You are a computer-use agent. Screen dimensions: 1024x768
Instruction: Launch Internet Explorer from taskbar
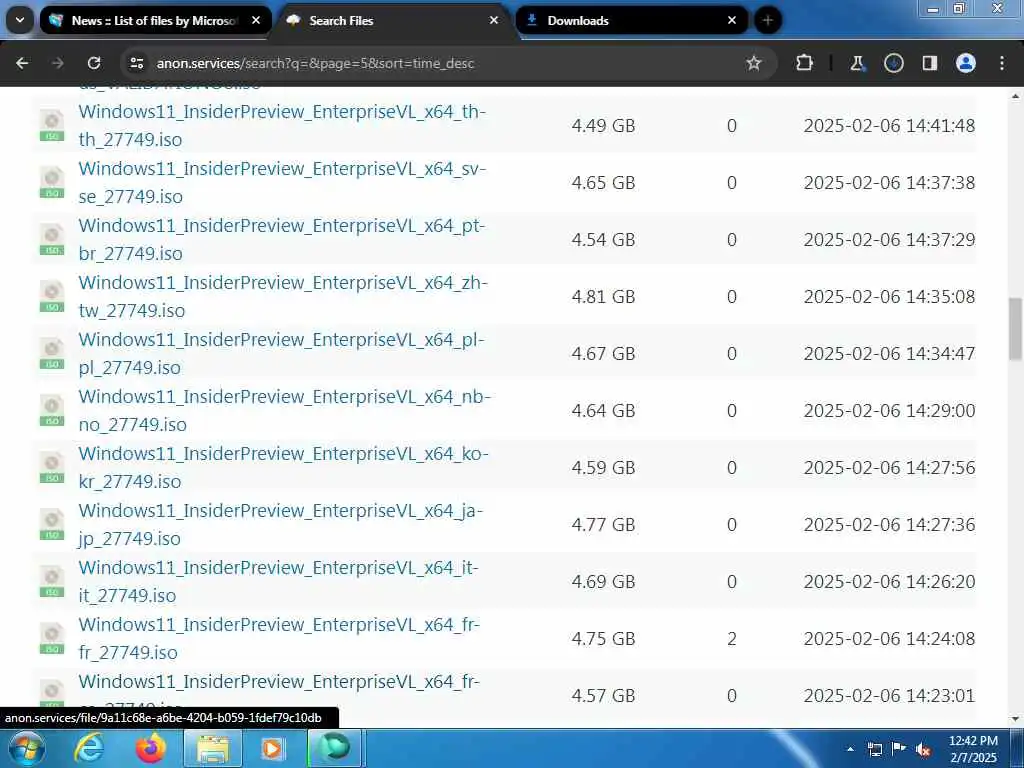pyautogui.click(x=89, y=748)
